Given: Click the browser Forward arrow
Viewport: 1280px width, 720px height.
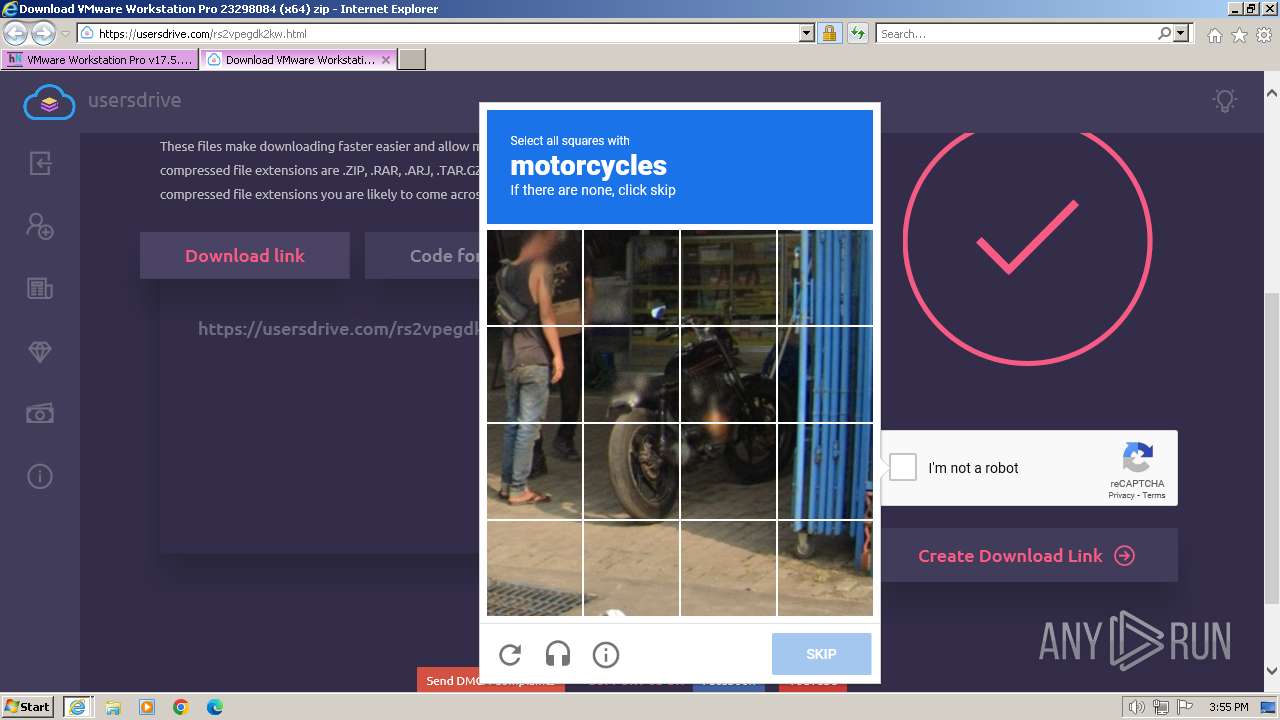Looking at the screenshot, I should (x=43, y=33).
